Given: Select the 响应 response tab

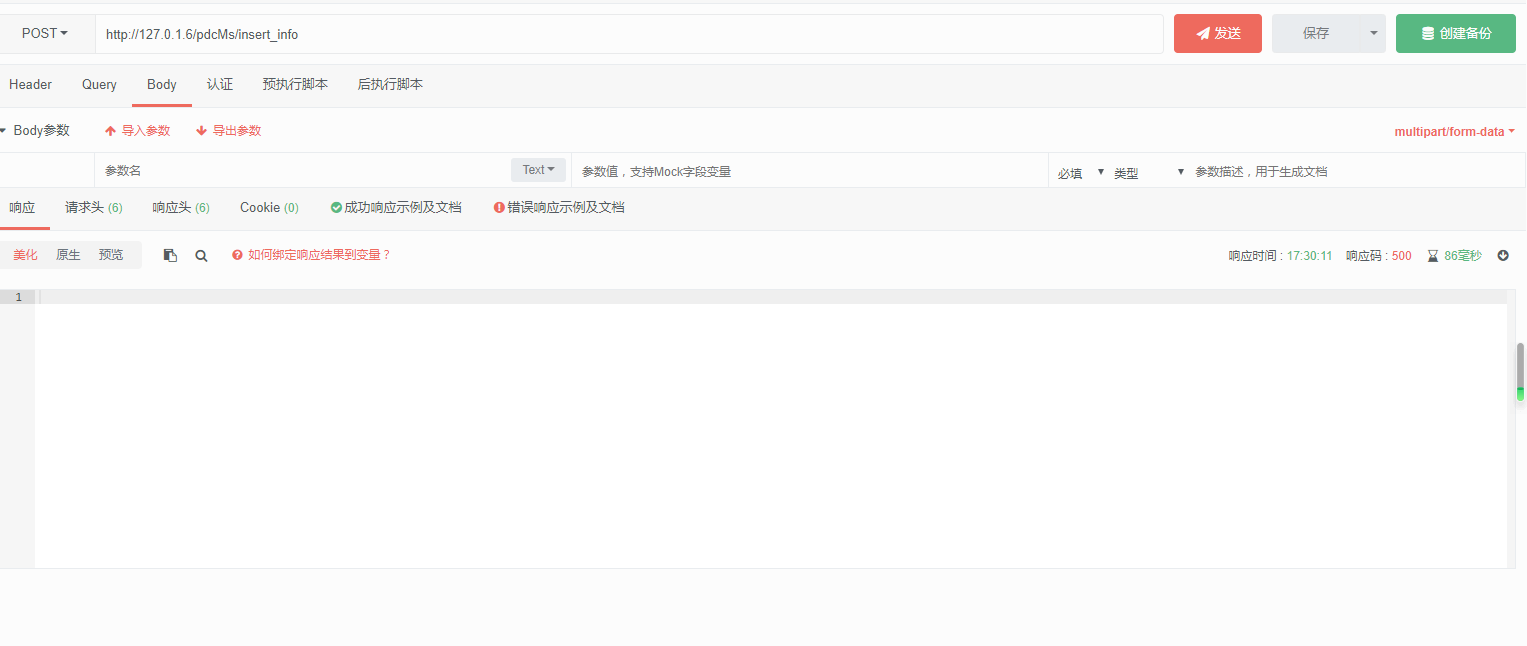Looking at the screenshot, I should (x=22, y=208).
